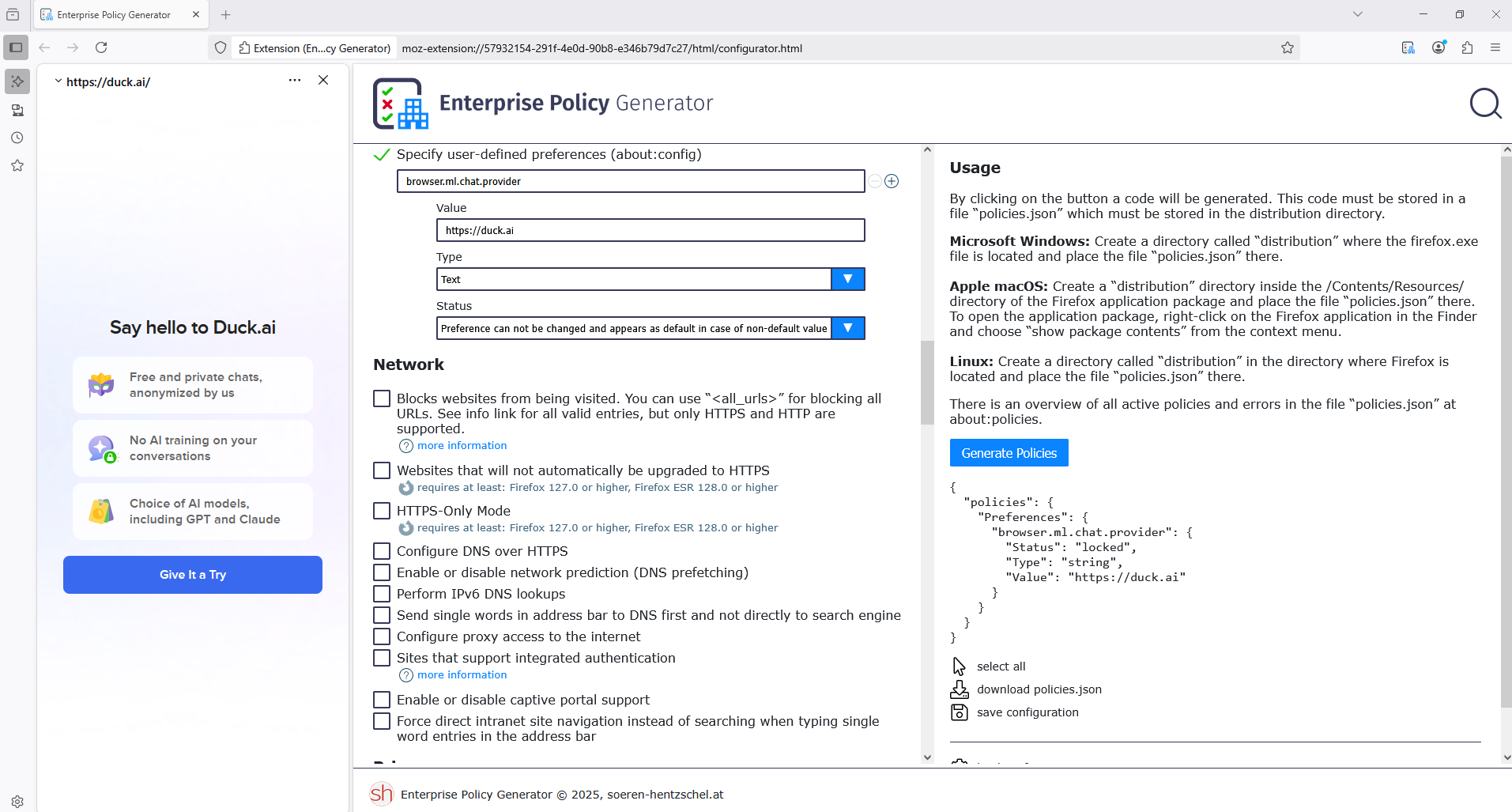Close the Duck.ai chatbot sidebar
Image resolution: width=1512 pixels, height=812 pixels.
[323, 80]
